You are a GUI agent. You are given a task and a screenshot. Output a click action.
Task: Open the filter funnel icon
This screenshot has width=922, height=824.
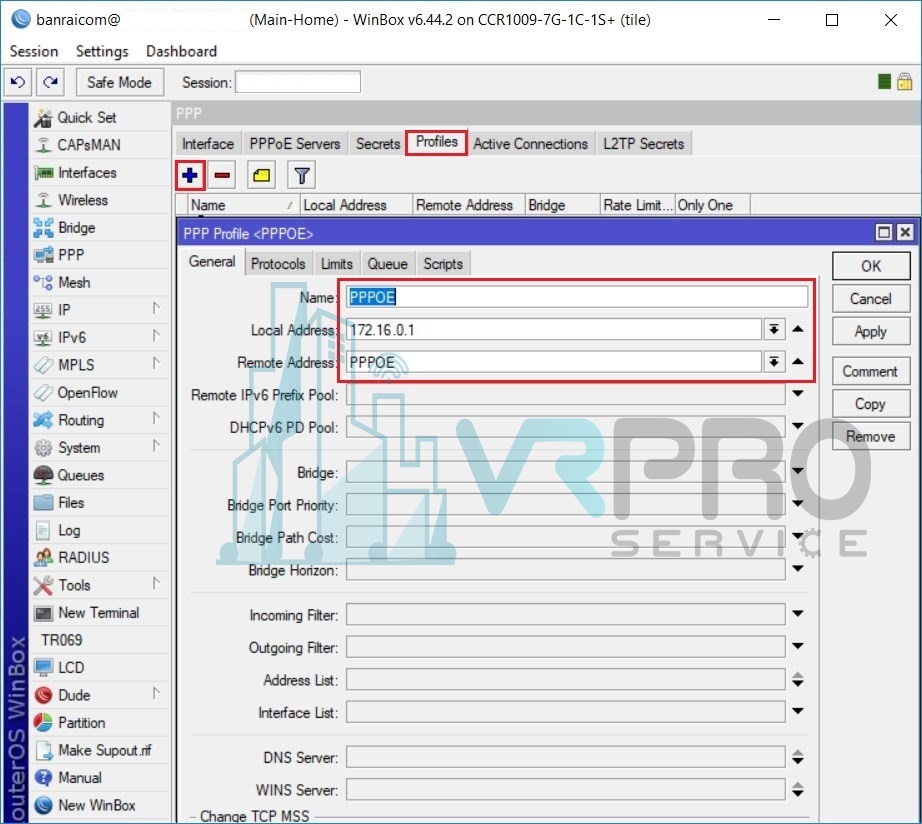coord(302,175)
